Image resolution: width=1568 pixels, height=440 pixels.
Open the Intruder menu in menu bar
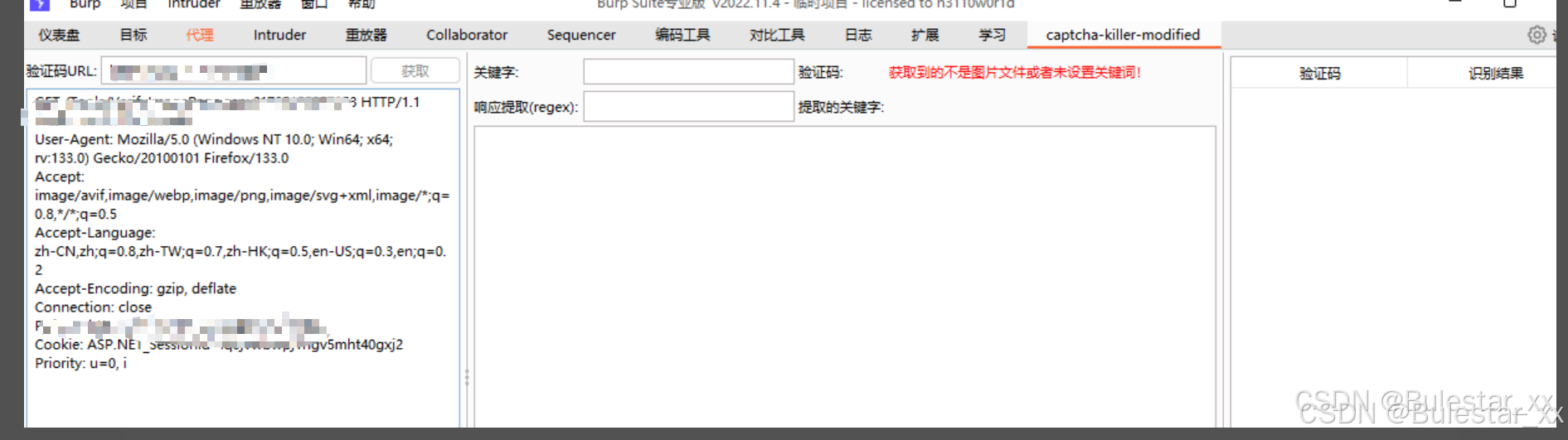click(x=194, y=4)
